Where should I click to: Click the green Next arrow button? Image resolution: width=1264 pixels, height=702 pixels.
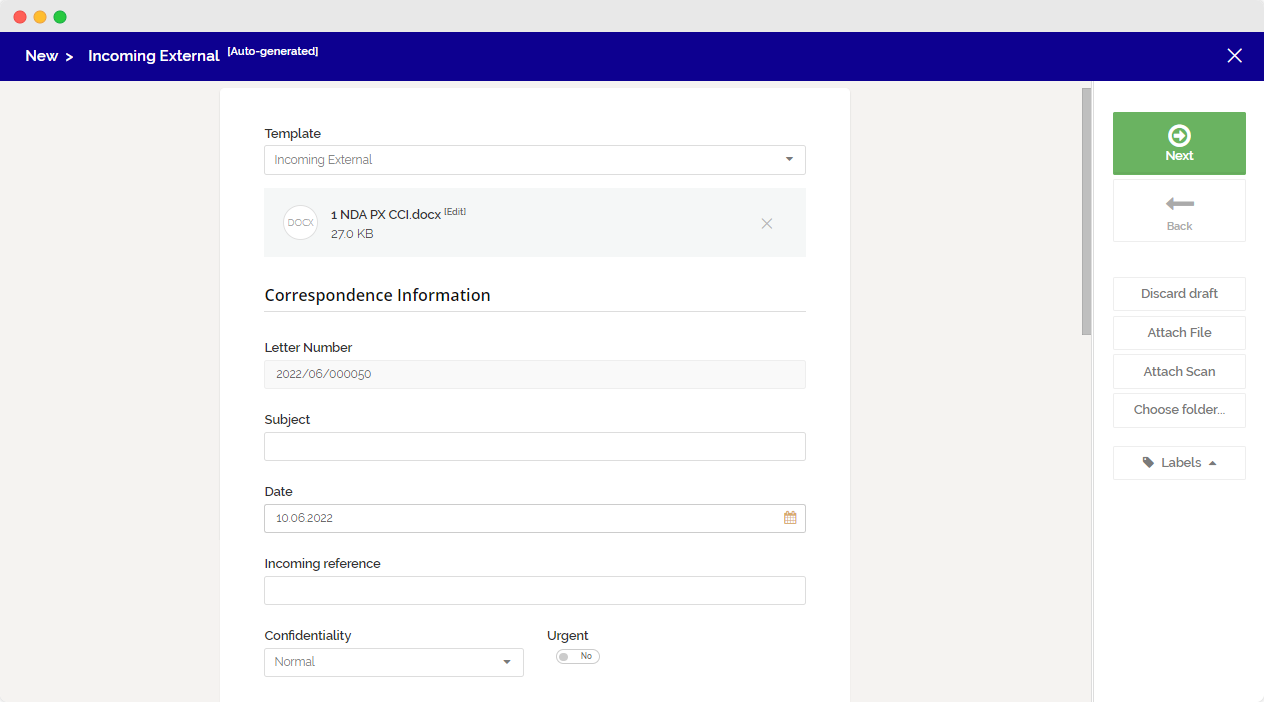[1179, 143]
